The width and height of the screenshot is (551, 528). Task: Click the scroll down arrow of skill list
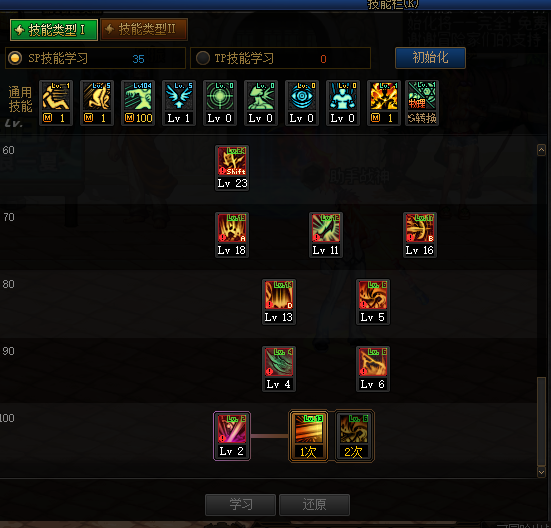click(541, 472)
